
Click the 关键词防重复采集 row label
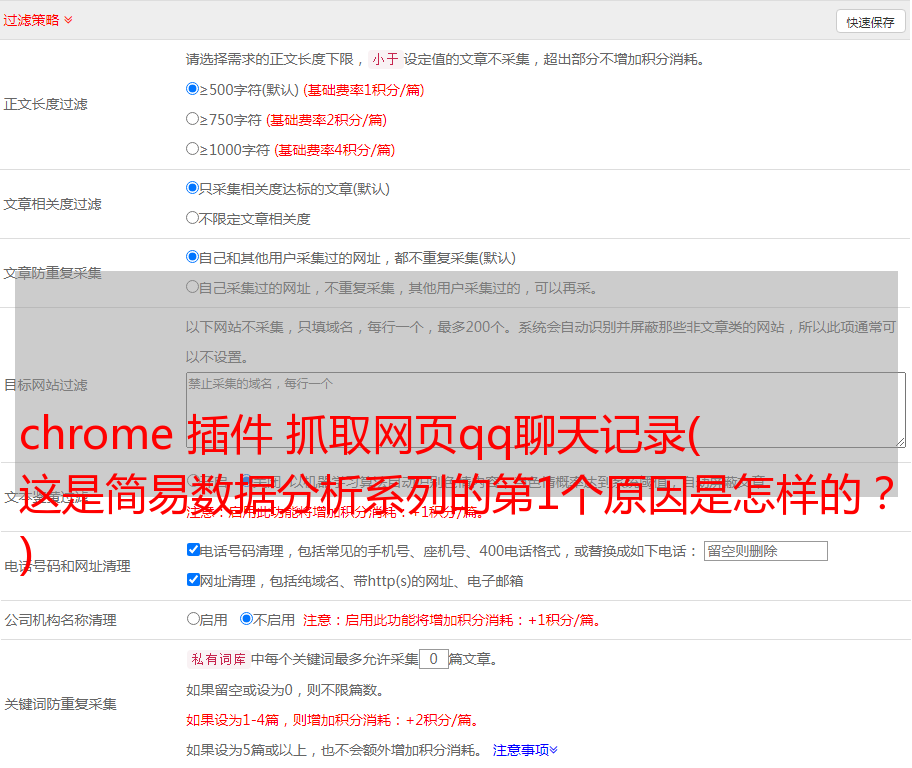pyautogui.click(x=60, y=705)
